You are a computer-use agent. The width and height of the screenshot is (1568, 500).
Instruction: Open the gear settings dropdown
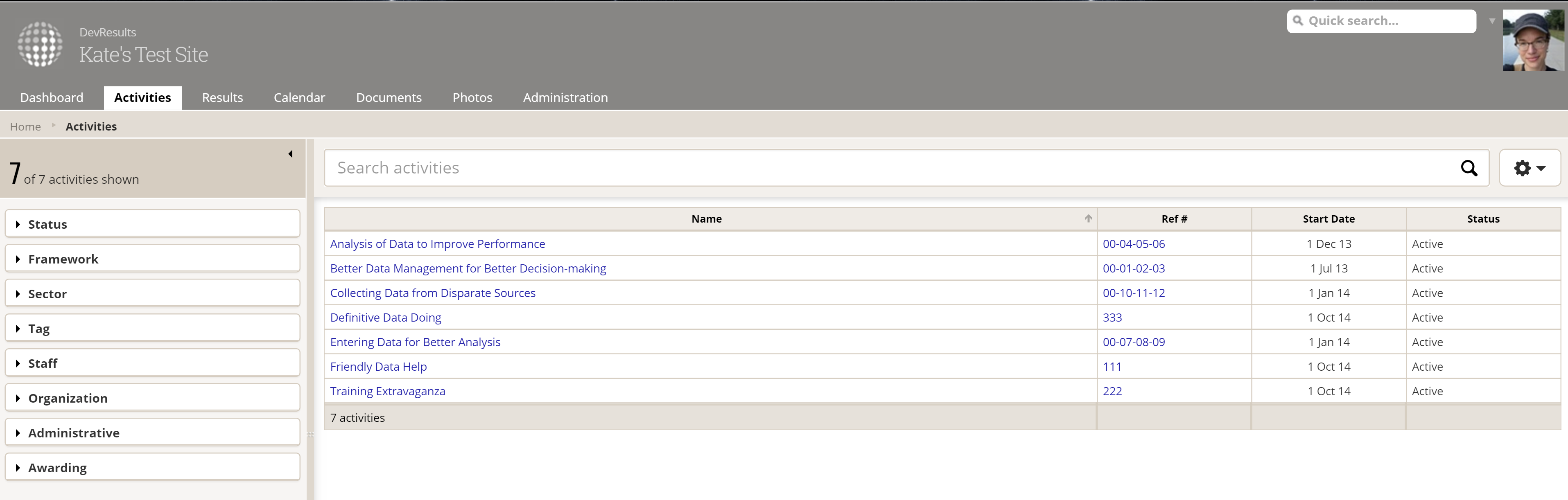pos(1529,168)
